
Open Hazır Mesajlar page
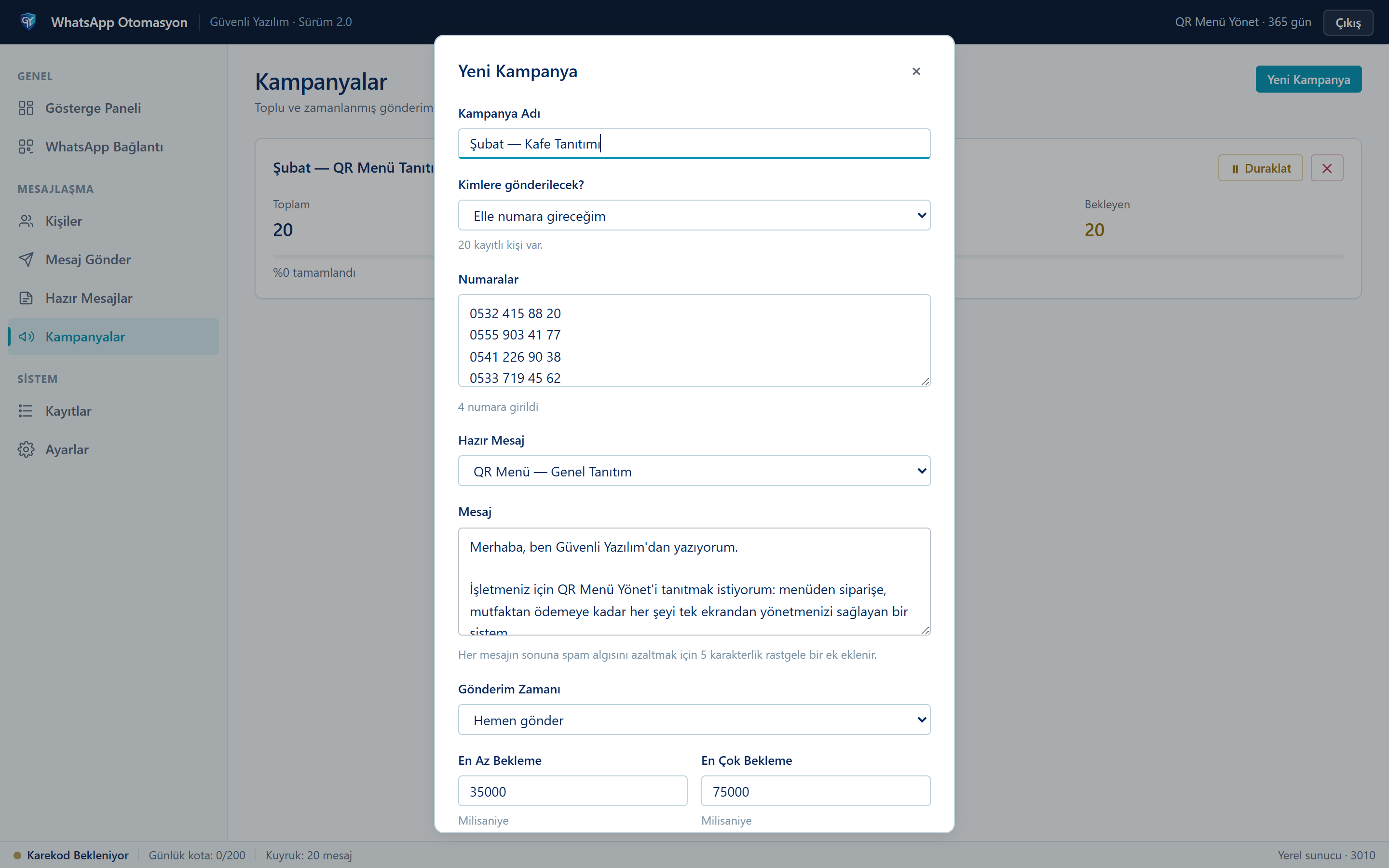pos(113,298)
